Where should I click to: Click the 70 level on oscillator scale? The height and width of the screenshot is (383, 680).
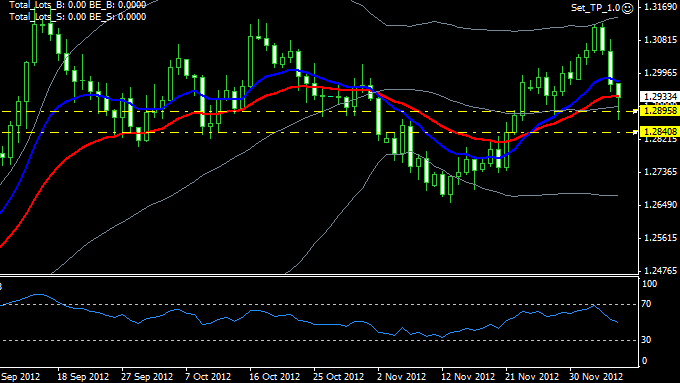coord(646,304)
